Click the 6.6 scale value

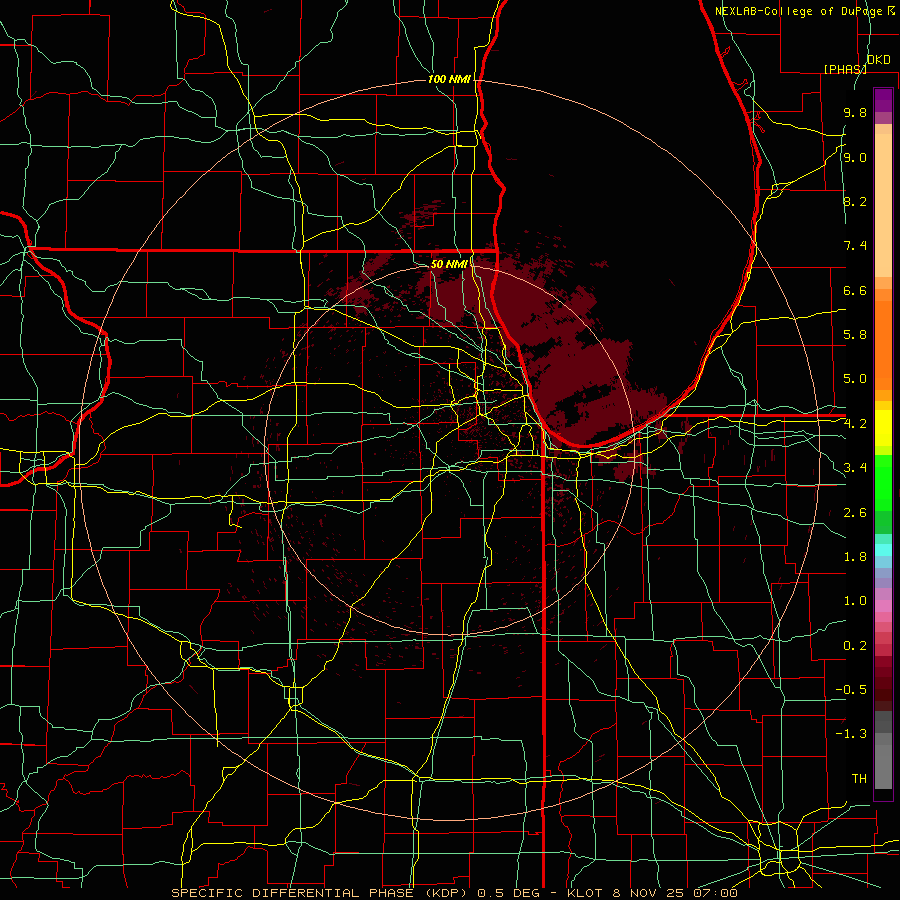tap(855, 290)
